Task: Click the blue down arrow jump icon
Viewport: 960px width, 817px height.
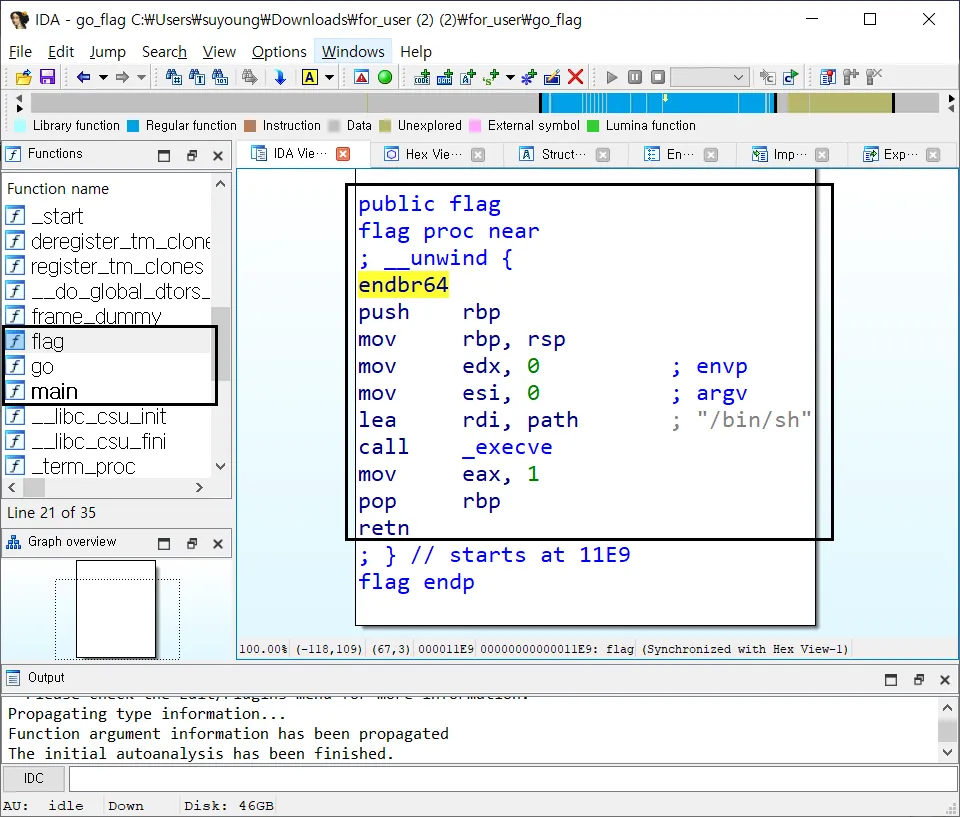Action: (280, 77)
